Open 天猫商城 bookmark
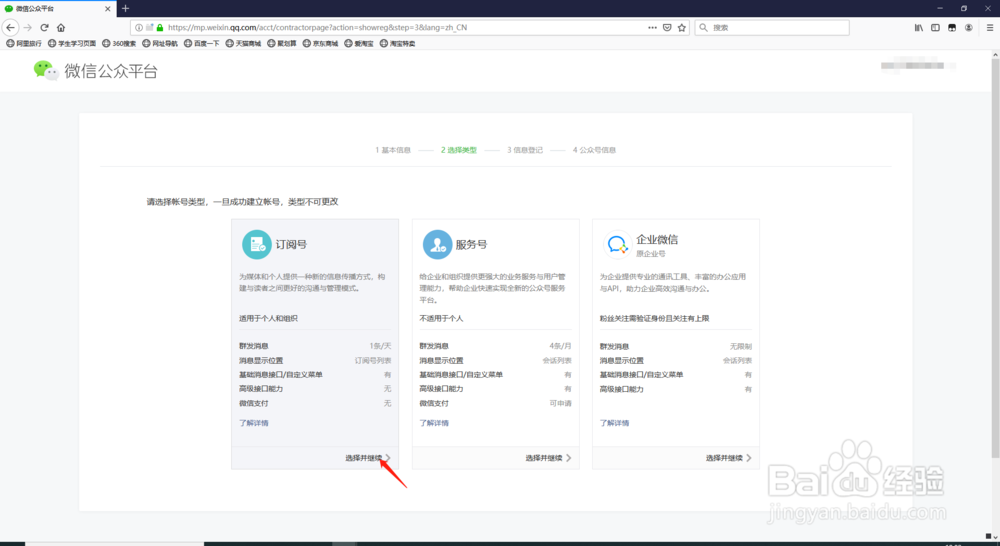This screenshot has height=546, width=1000. (x=244, y=43)
